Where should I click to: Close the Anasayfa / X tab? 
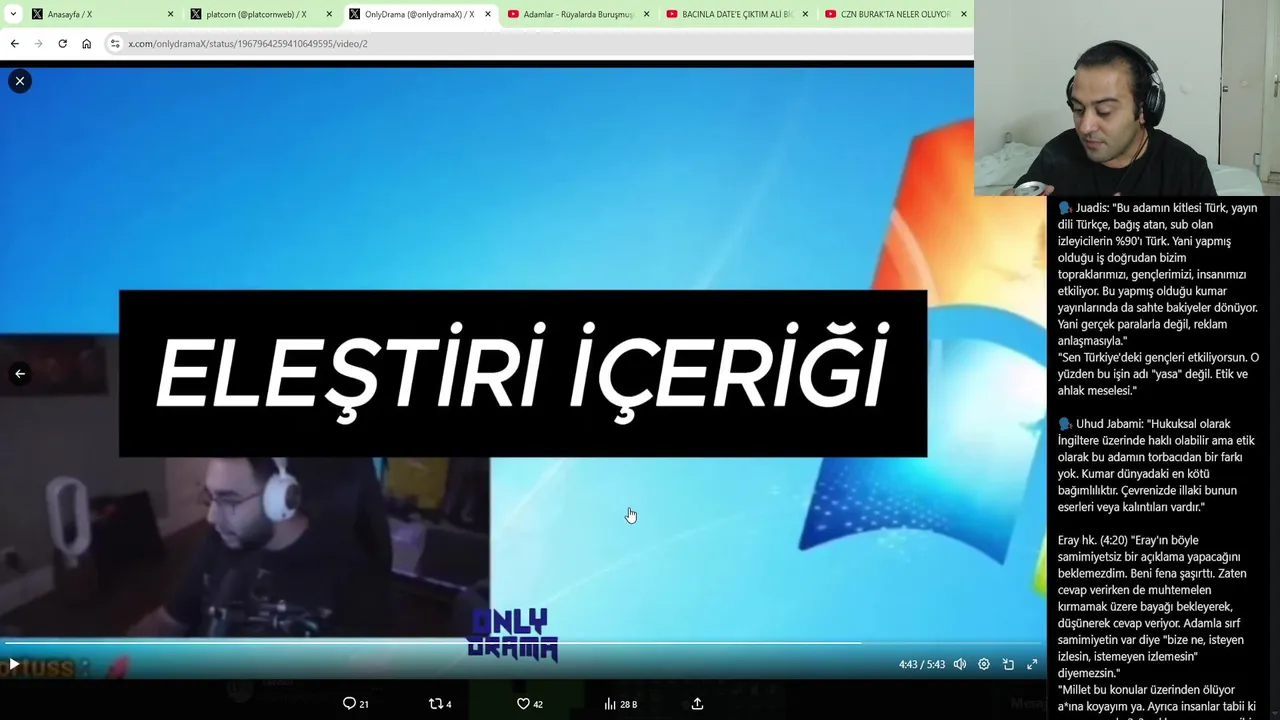[170, 14]
